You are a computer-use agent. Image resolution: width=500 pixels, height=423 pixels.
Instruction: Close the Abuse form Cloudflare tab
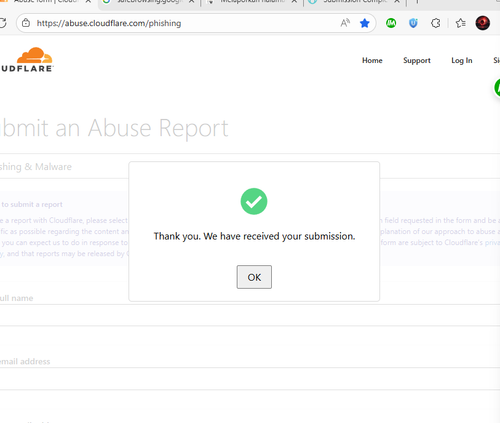pos(88,2)
